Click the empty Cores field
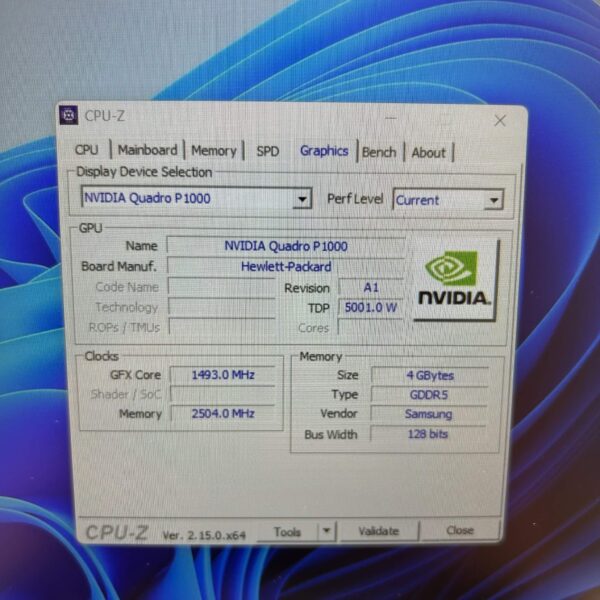This screenshot has width=600, height=600. click(371, 328)
